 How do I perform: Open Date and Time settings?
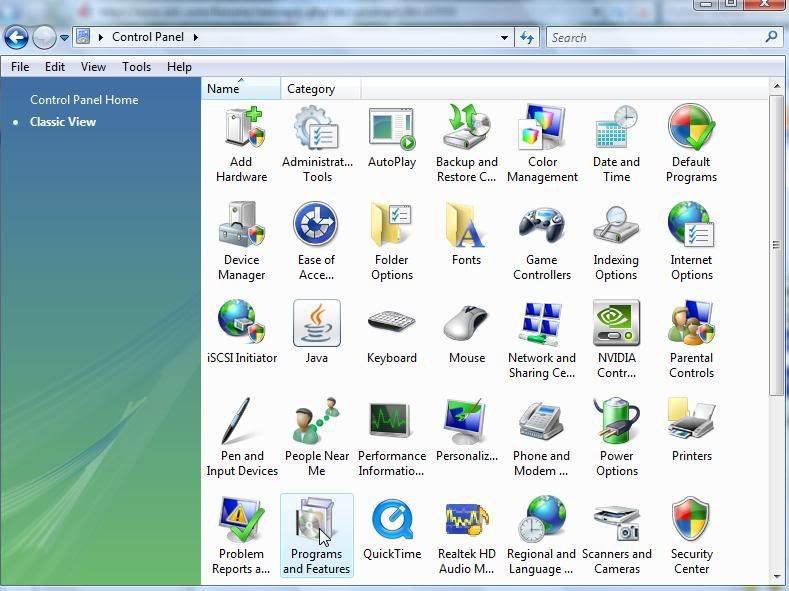[616, 145]
